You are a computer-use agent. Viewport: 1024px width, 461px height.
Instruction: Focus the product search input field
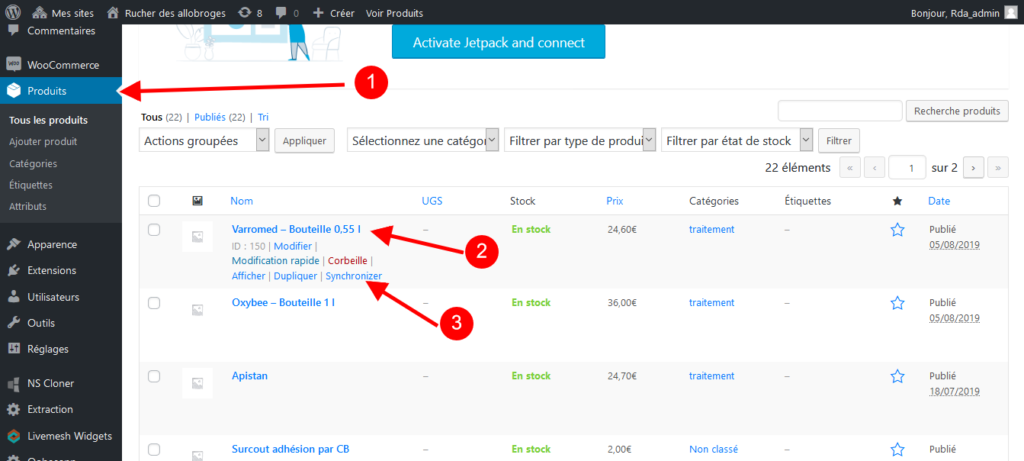click(840, 111)
